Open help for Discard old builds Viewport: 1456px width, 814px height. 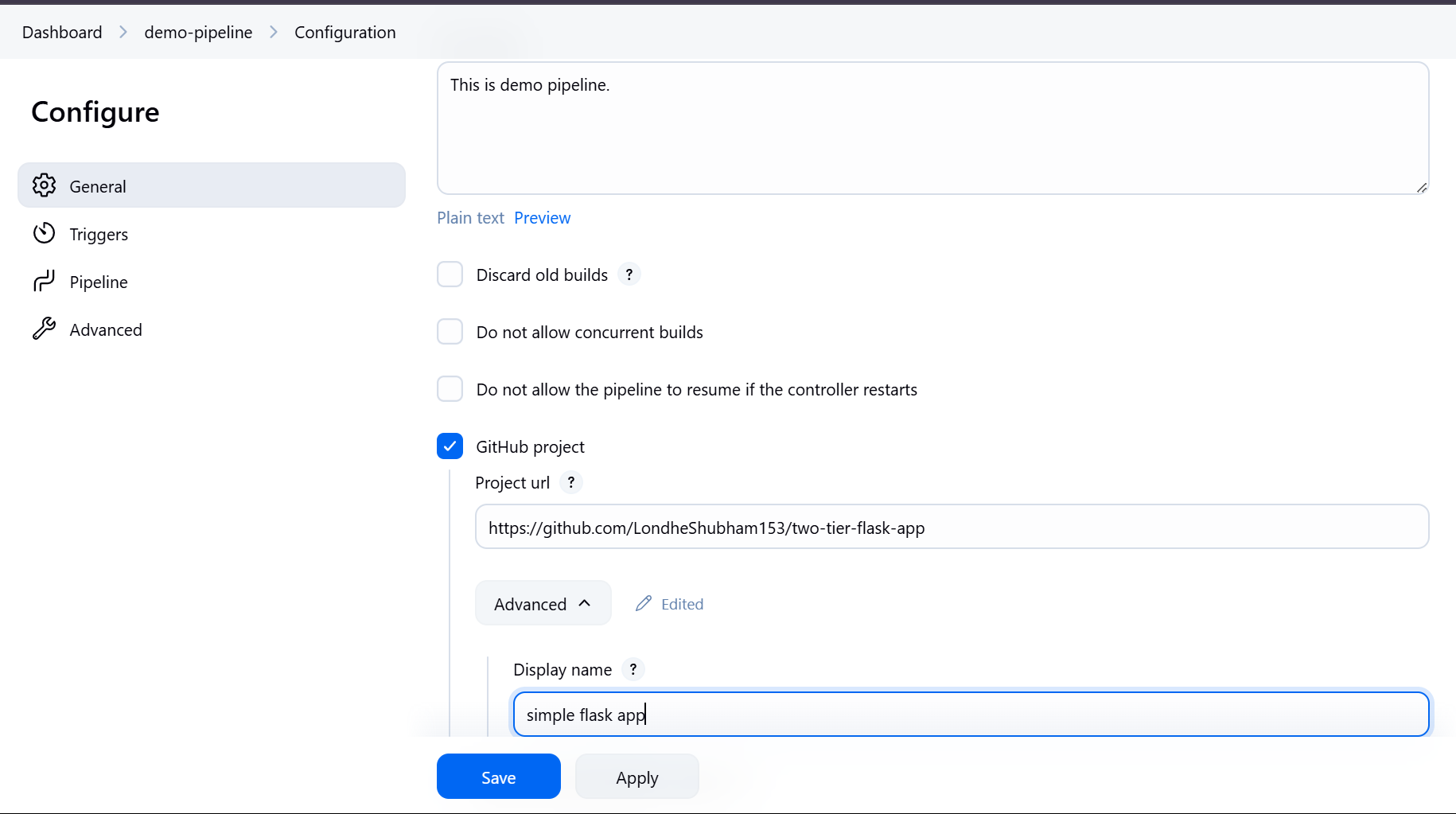pos(629,275)
